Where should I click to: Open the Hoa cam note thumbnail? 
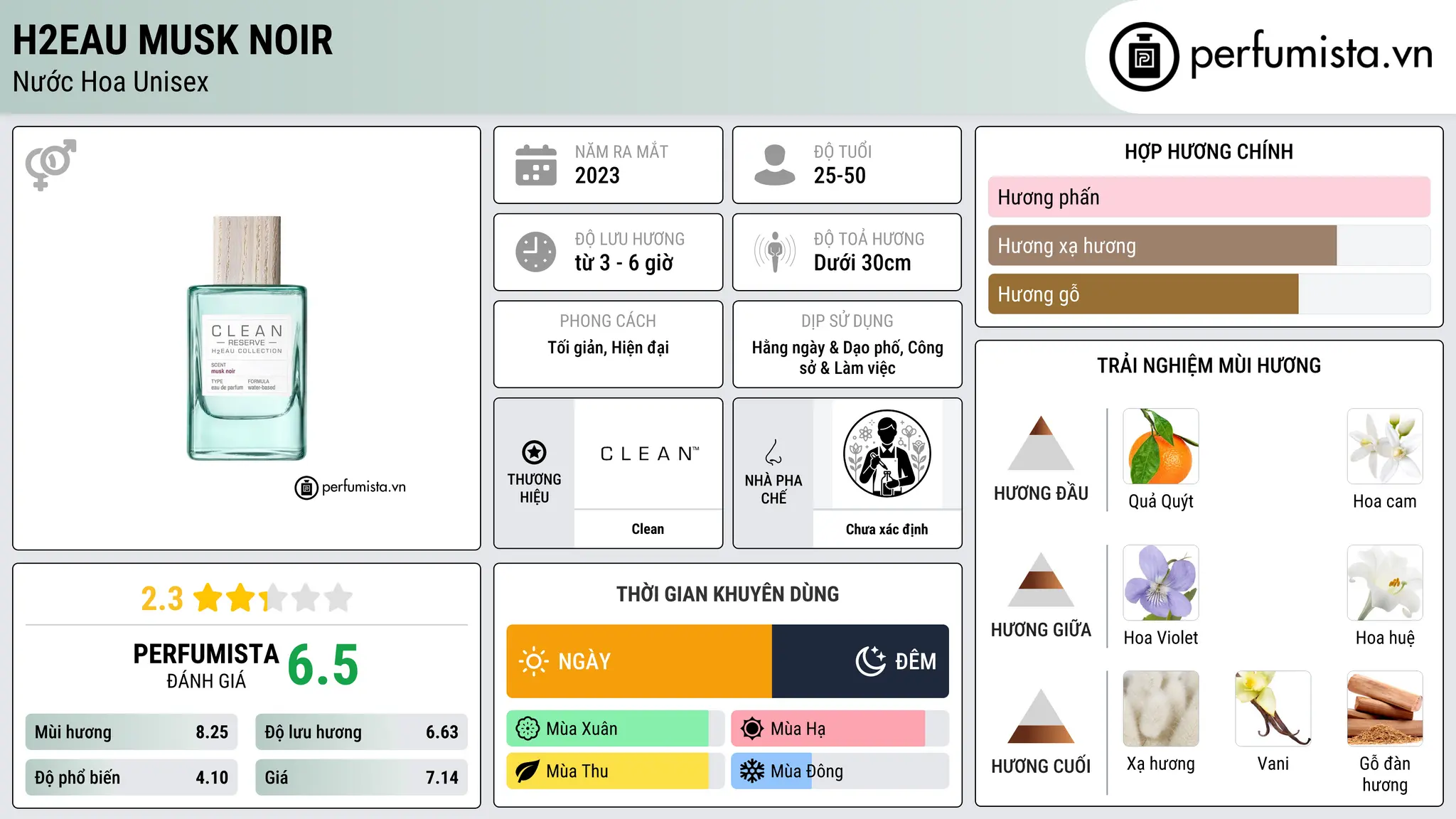[x=1385, y=446]
